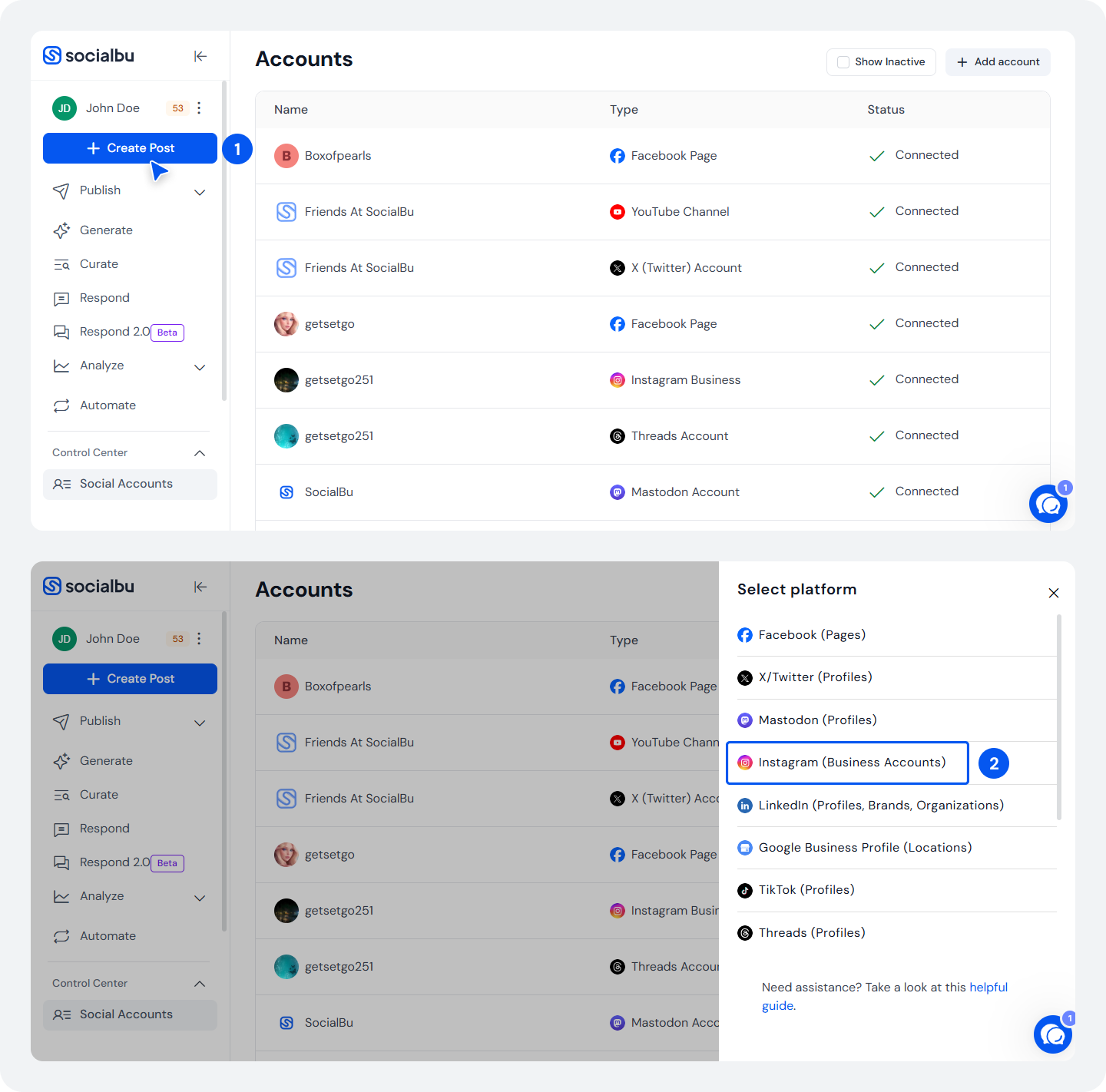Click the Respond 2.0 icon in the upper sidebar

tap(61, 332)
